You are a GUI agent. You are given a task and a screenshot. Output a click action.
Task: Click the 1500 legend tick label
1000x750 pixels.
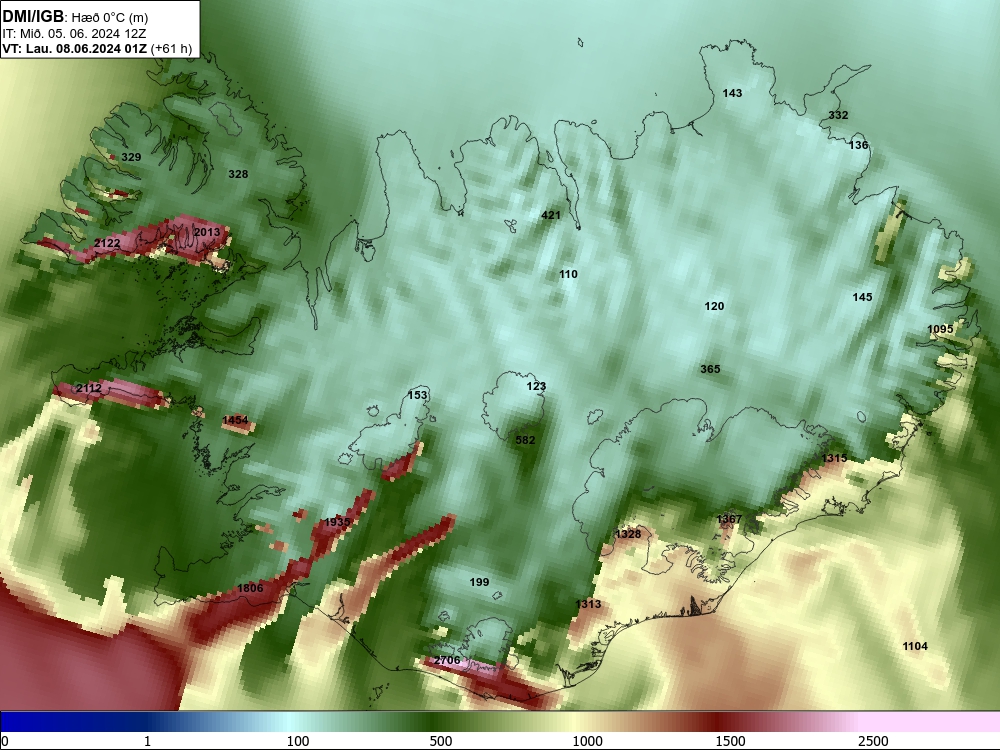tap(730, 741)
